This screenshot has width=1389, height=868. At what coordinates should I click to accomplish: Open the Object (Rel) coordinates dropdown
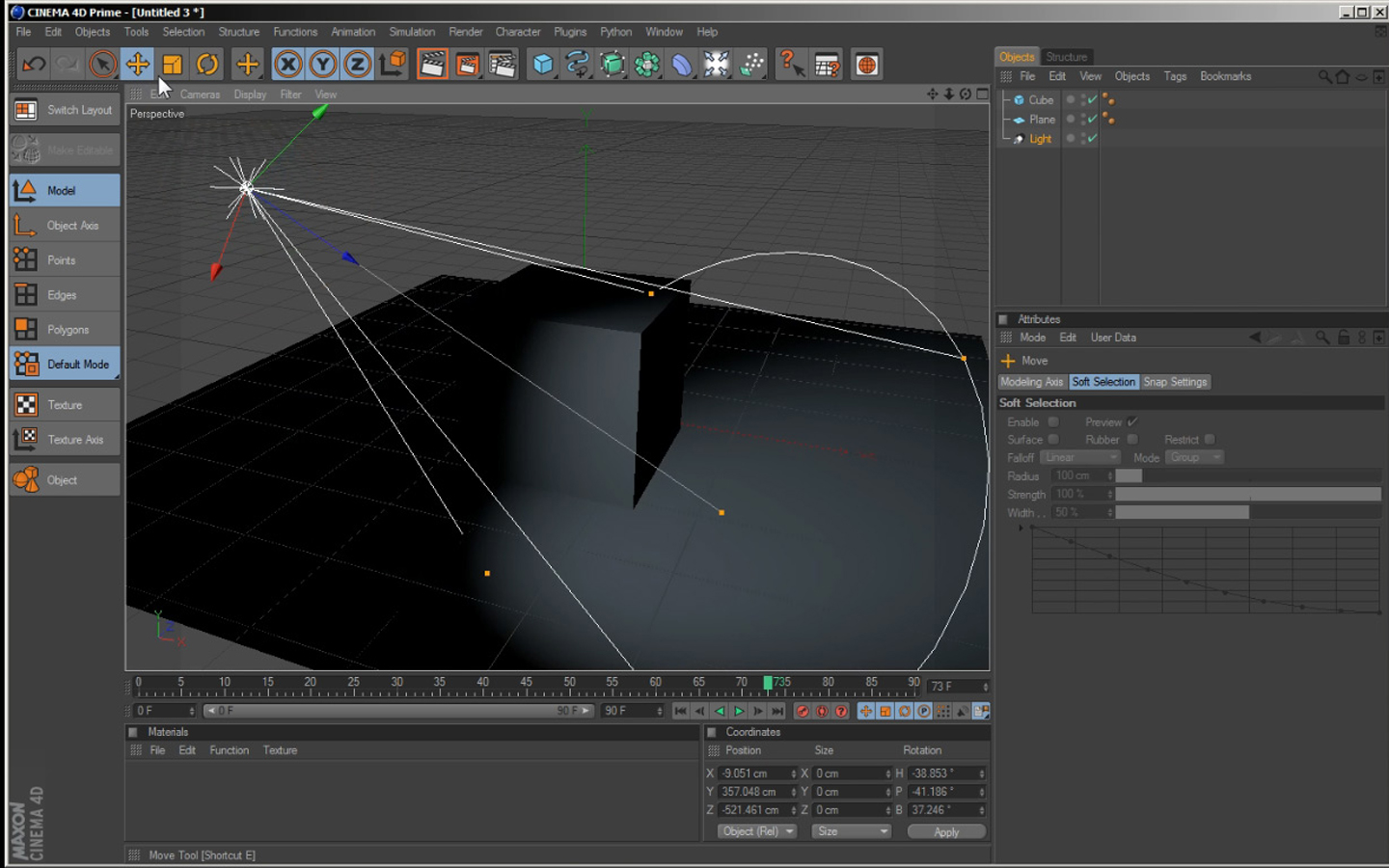(x=755, y=830)
